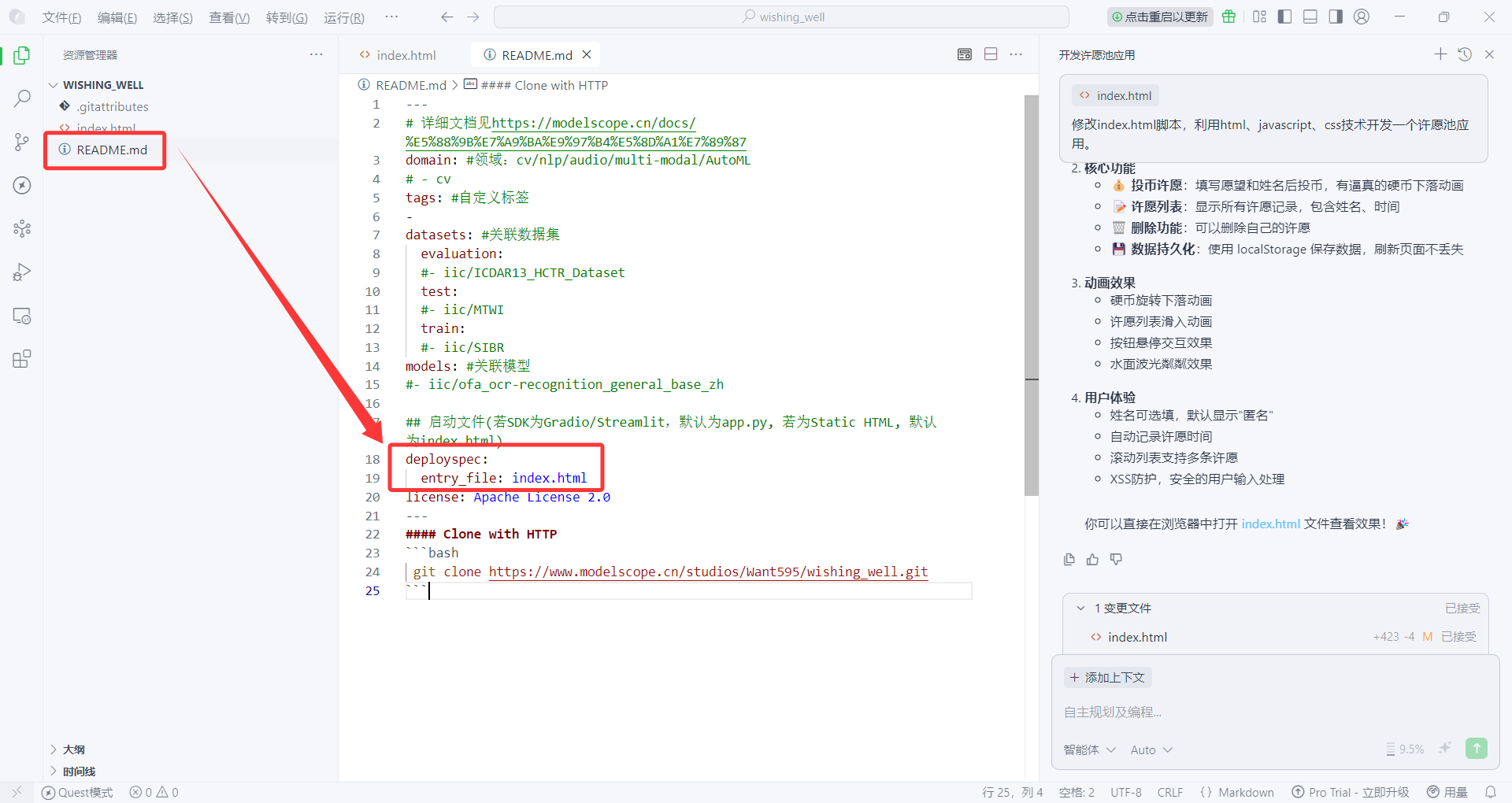1512x803 pixels.
Task: Click the wishing_well command search box
Action: click(781, 17)
